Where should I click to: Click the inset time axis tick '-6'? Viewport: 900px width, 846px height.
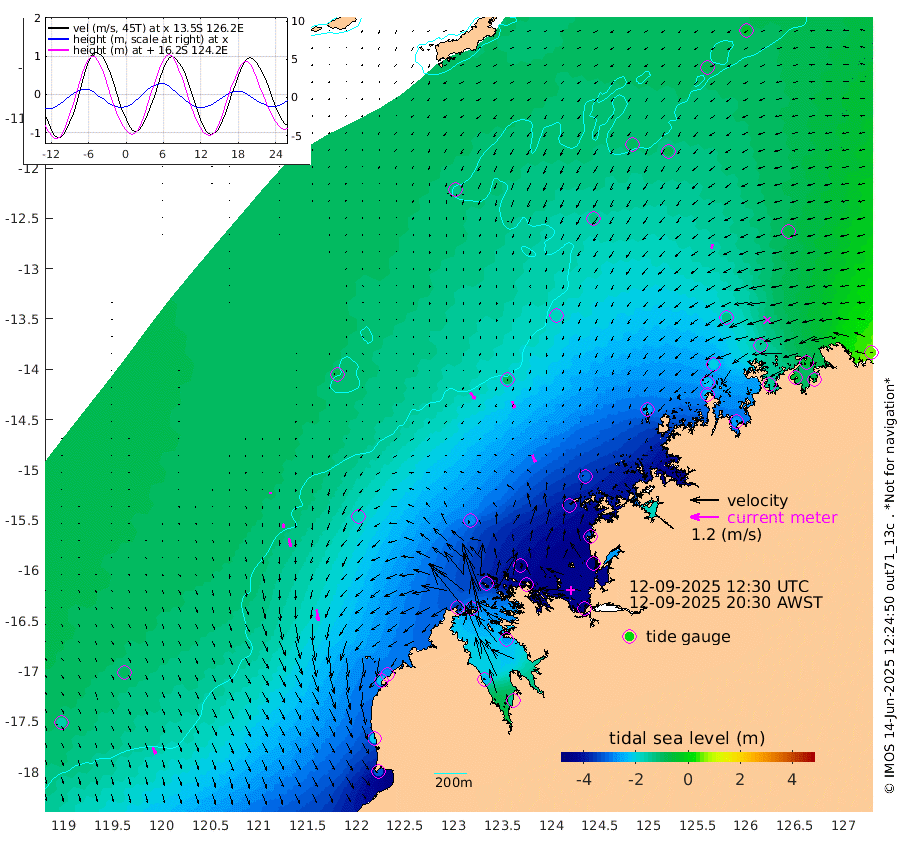(x=88, y=154)
